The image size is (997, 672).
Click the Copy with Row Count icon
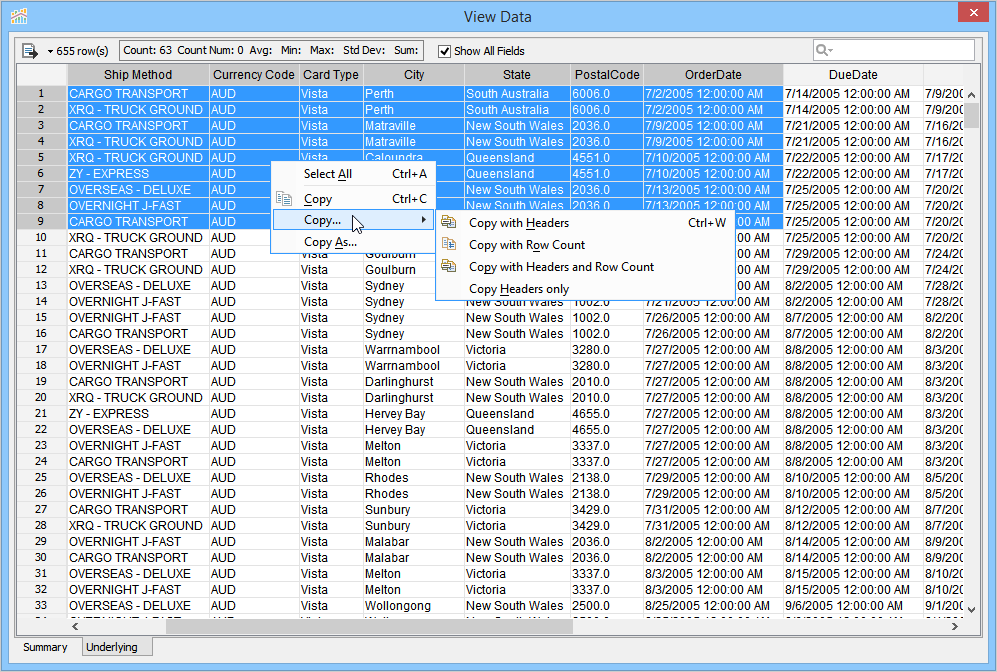[x=449, y=244]
